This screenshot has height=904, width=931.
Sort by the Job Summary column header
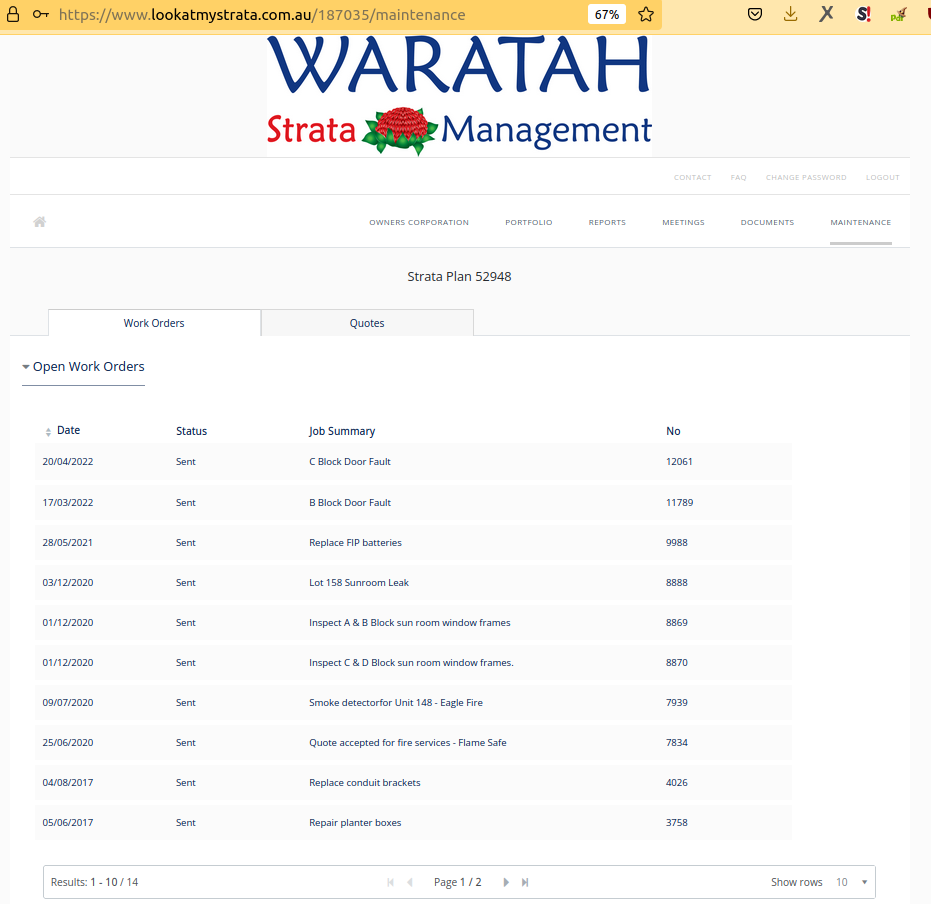(x=342, y=431)
